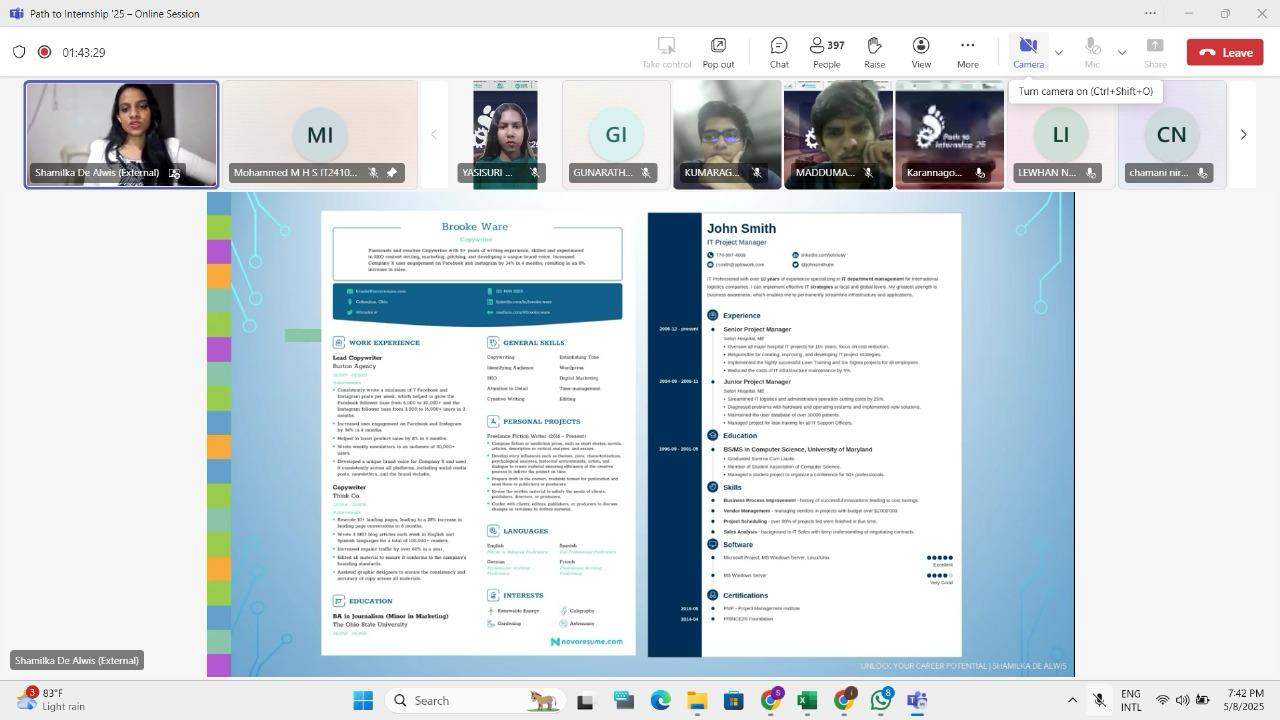Expand microphone options dropdown arrow

click(x=1121, y=52)
